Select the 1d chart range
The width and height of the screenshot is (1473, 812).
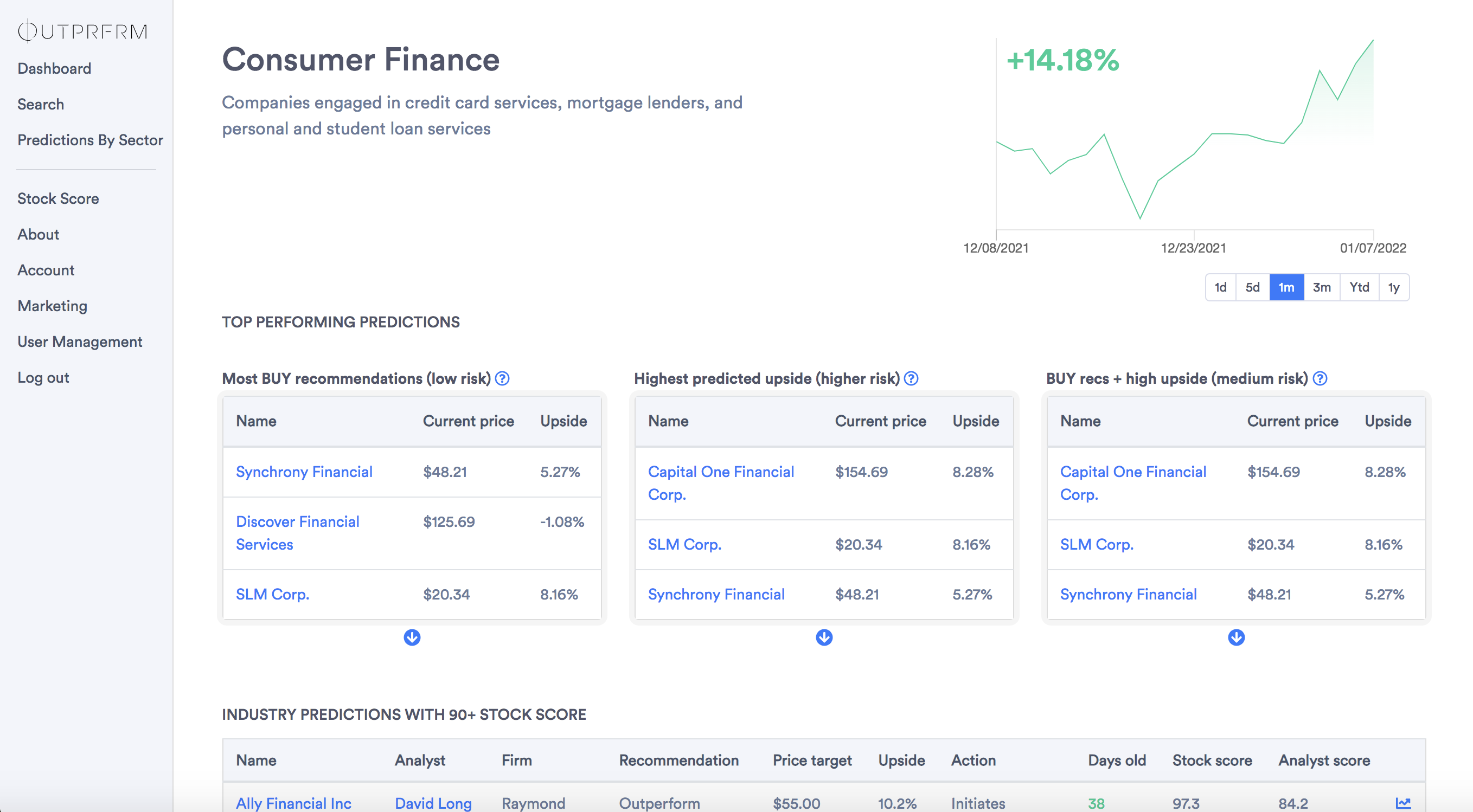[1220, 287]
